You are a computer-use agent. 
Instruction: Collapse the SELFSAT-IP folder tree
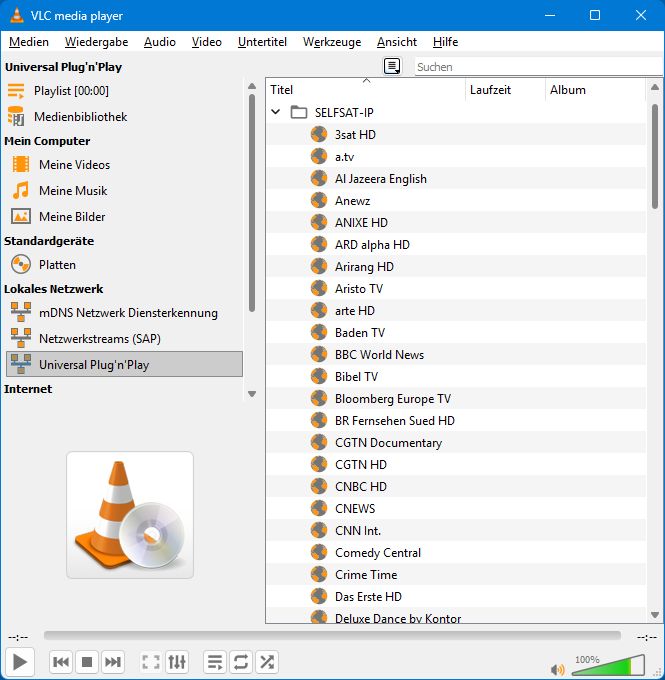coord(276,112)
